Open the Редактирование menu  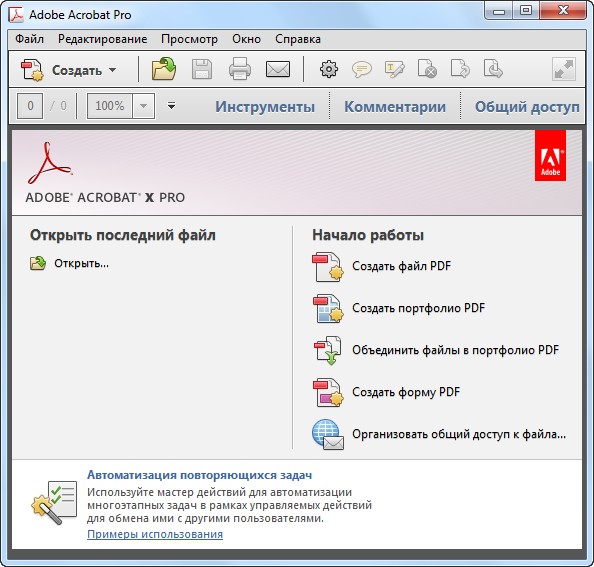point(103,39)
